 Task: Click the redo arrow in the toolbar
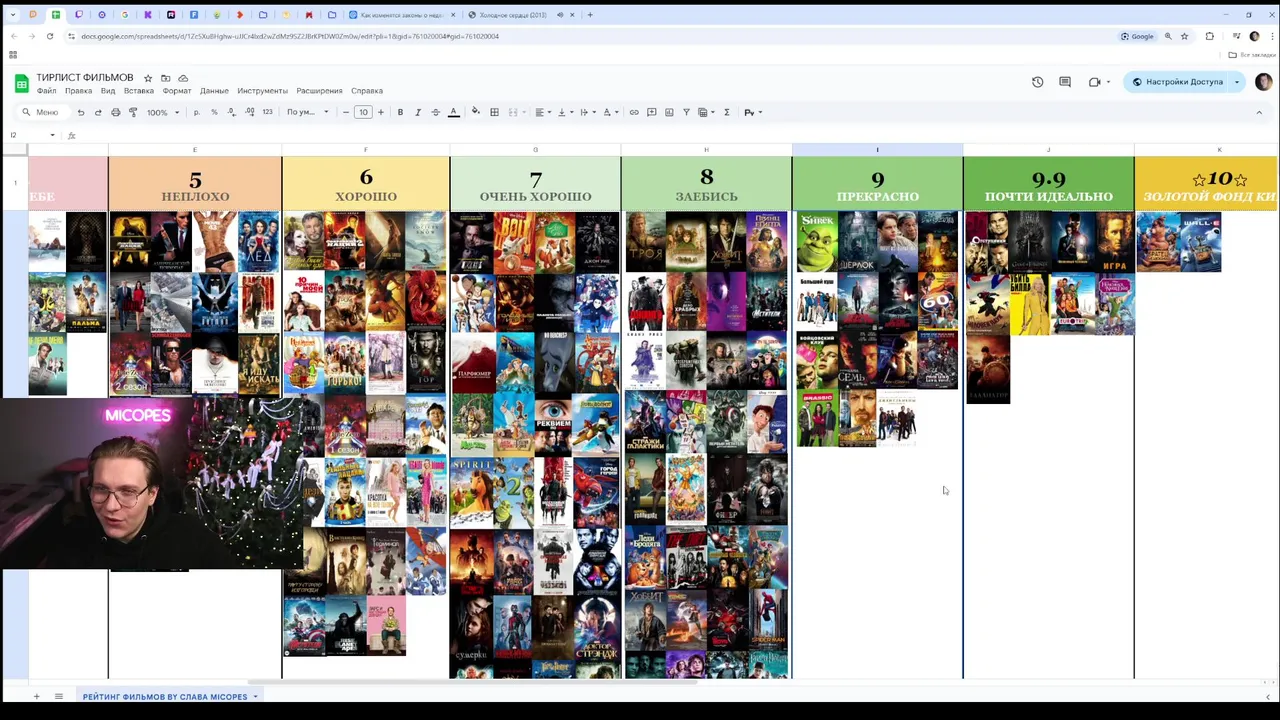coord(98,112)
